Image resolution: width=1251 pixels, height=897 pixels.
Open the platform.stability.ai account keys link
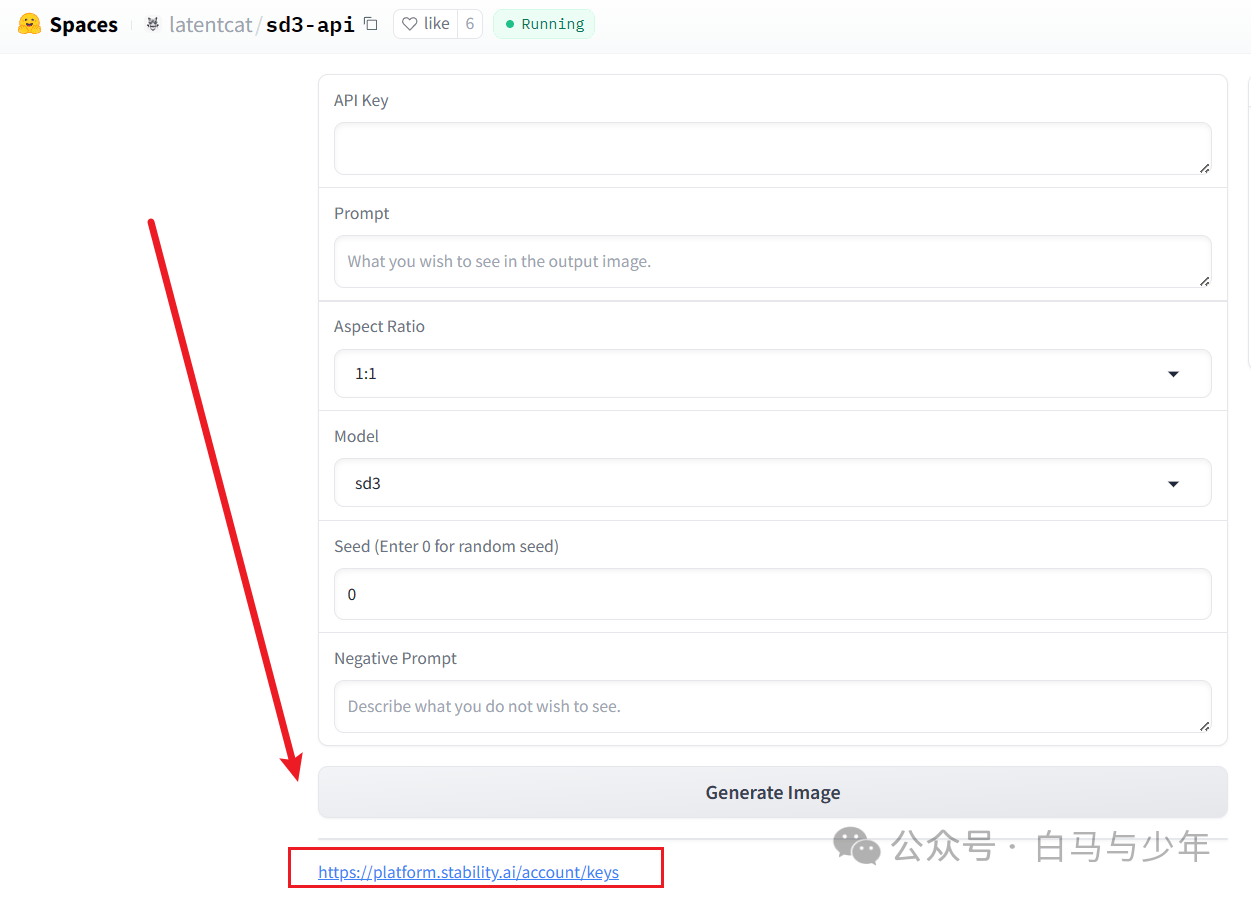click(468, 872)
